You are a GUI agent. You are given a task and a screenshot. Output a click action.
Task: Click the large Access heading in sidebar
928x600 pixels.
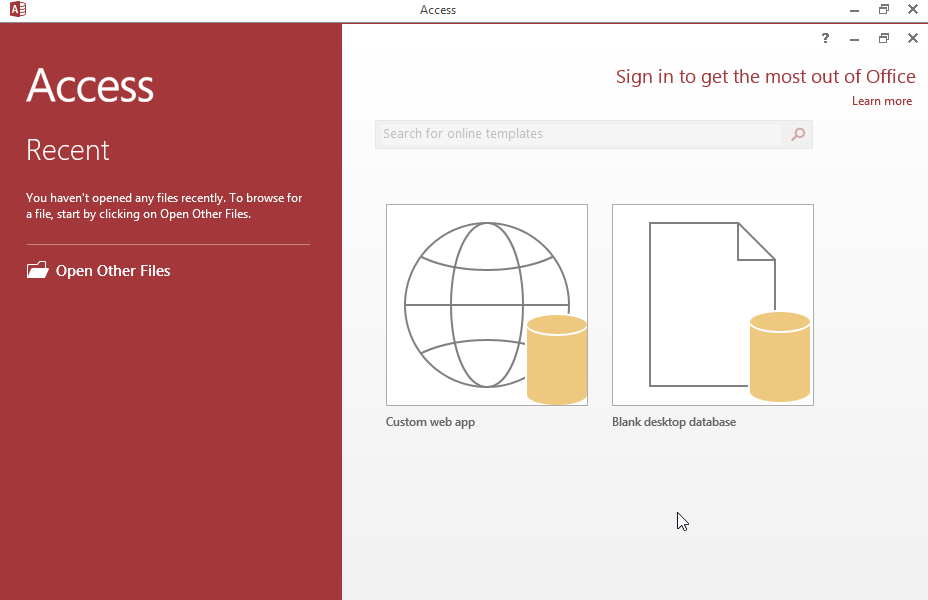90,86
